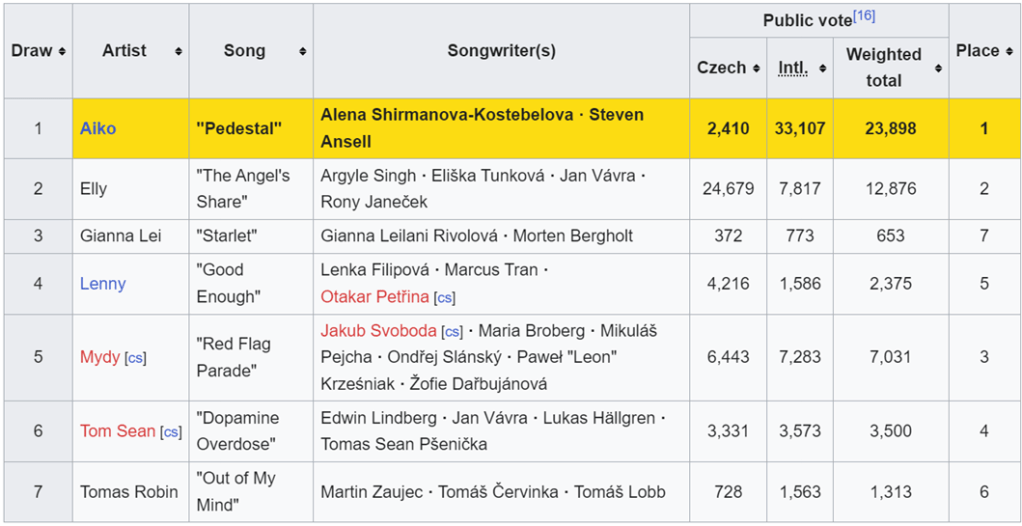Open [cs] link next to Otakar Petřina
The height and width of the screenshot is (526, 1022).
point(445,297)
